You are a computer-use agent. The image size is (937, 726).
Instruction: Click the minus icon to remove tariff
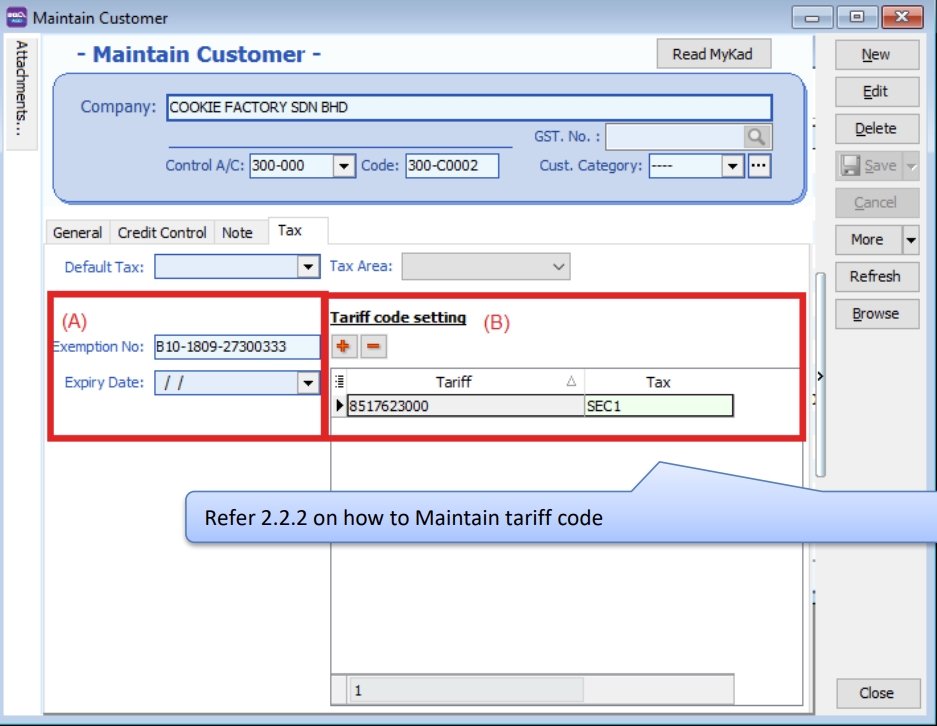point(373,346)
